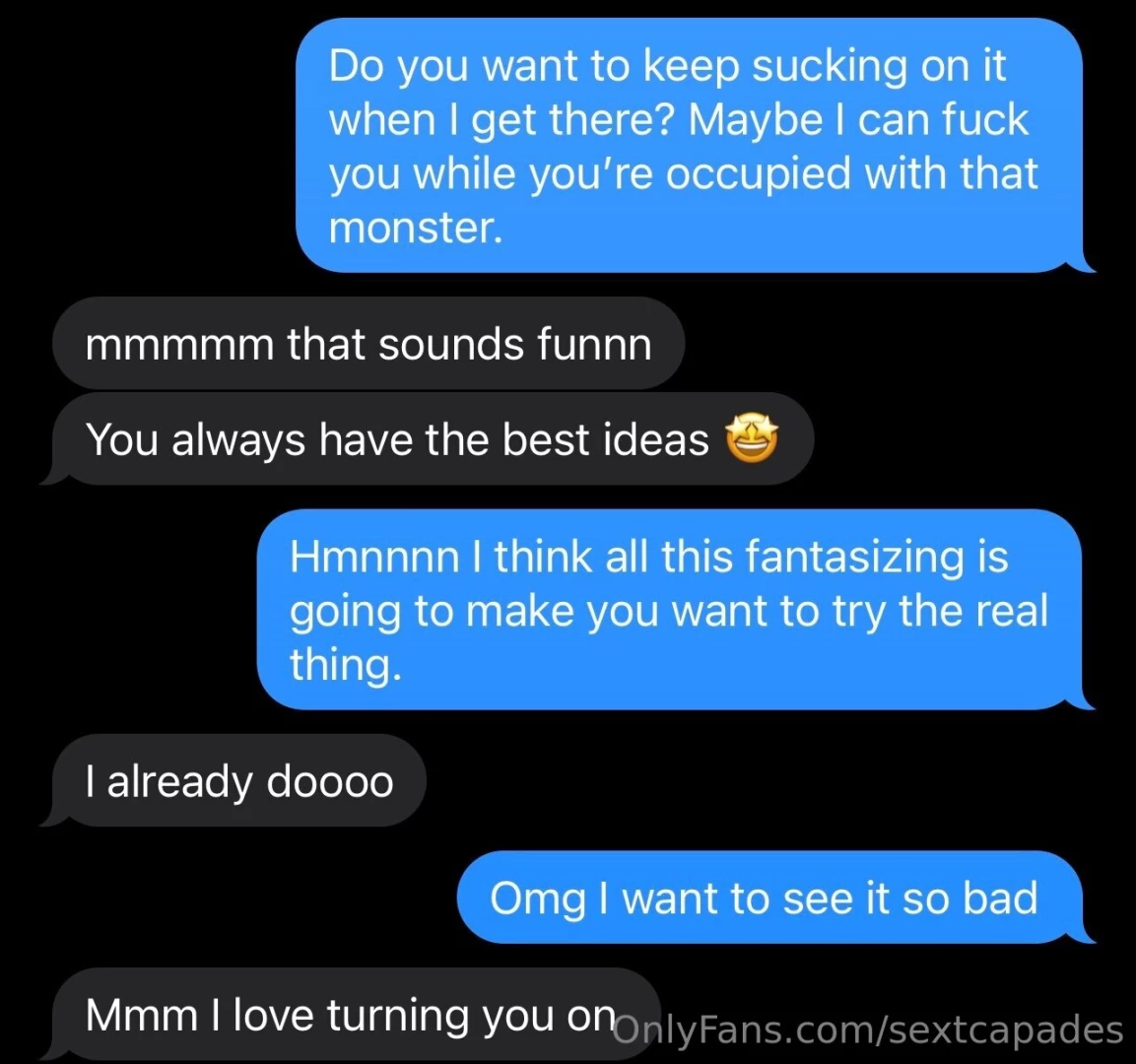Open the OnlyFans.com/sextcapades watermark link
This screenshot has width=1136, height=1064.
(x=868, y=1030)
